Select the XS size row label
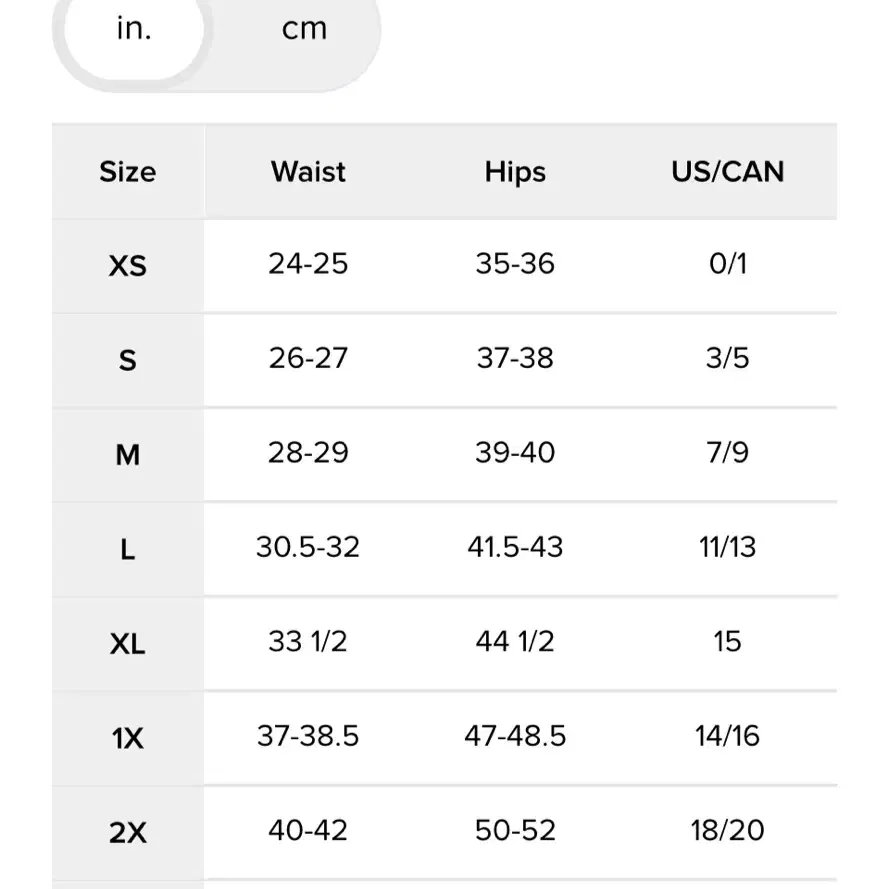Image resolution: width=889 pixels, height=889 pixels. click(x=128, y=266)
